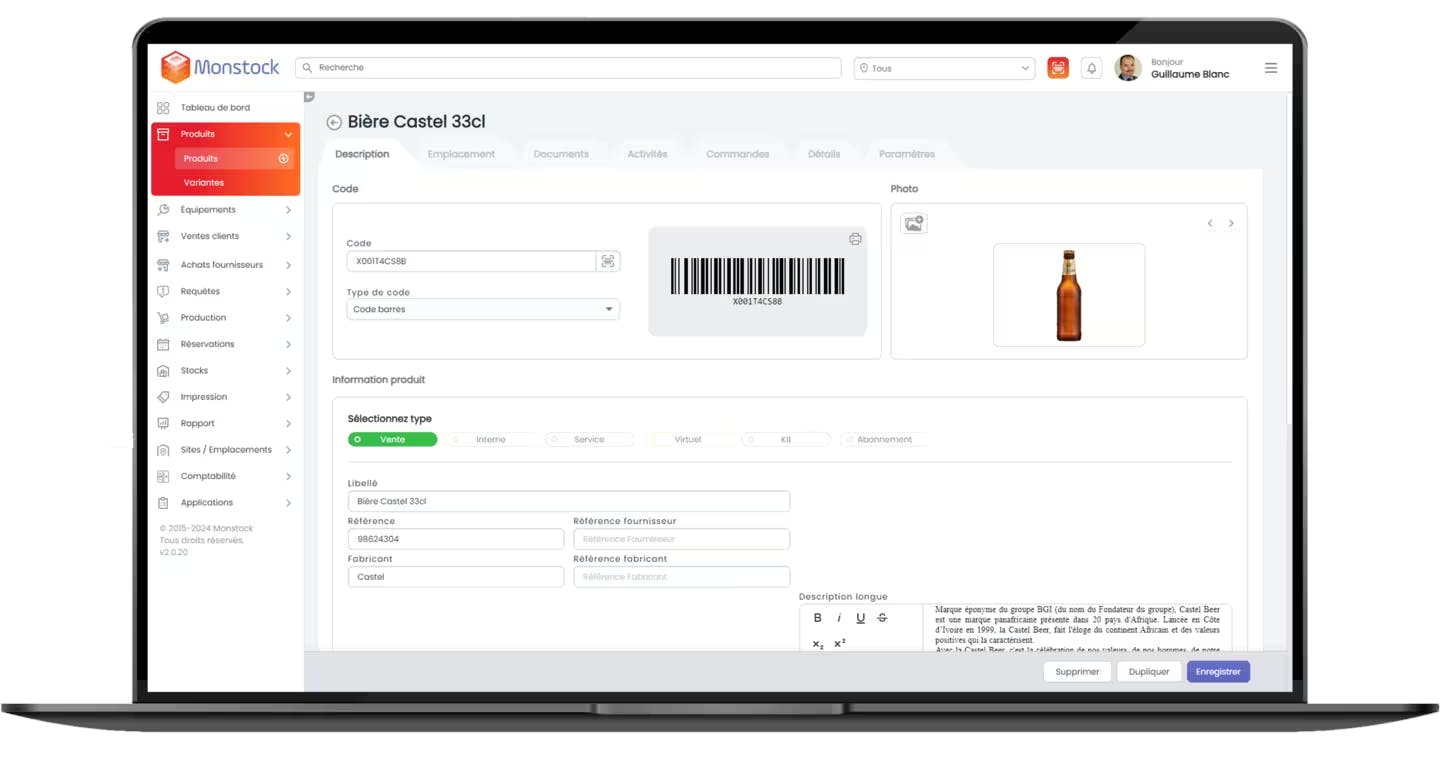The image size is (1440, 758).
Task: Show previous photo arrow
Action: click(x=1210, y=223)
